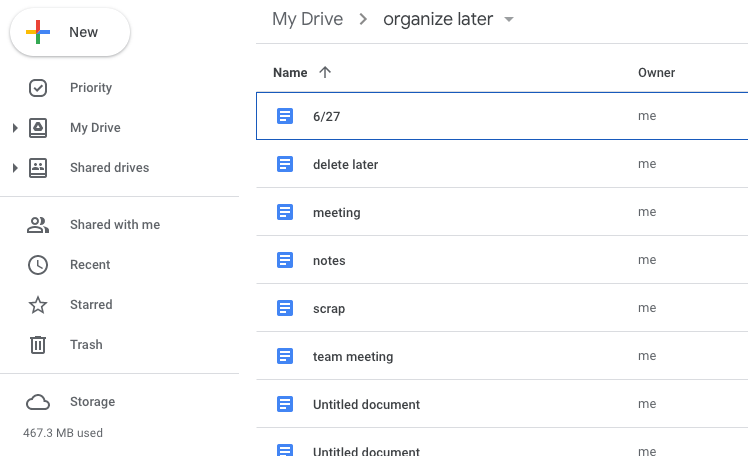This screenshot has width=748, height=456.
Task: Click the Priority checkmark icon
Action: pyautogui.click(x=38, y=88)
